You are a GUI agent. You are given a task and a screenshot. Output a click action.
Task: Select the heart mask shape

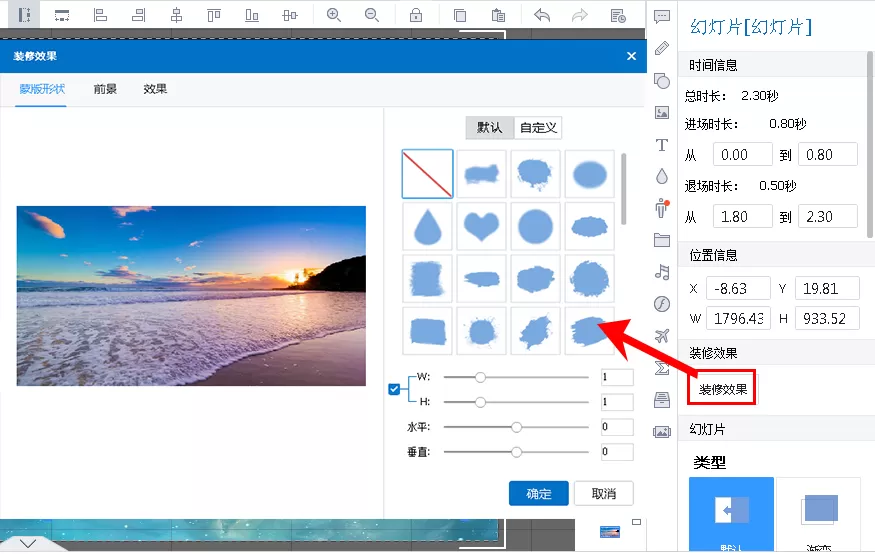tap(481, 227)
